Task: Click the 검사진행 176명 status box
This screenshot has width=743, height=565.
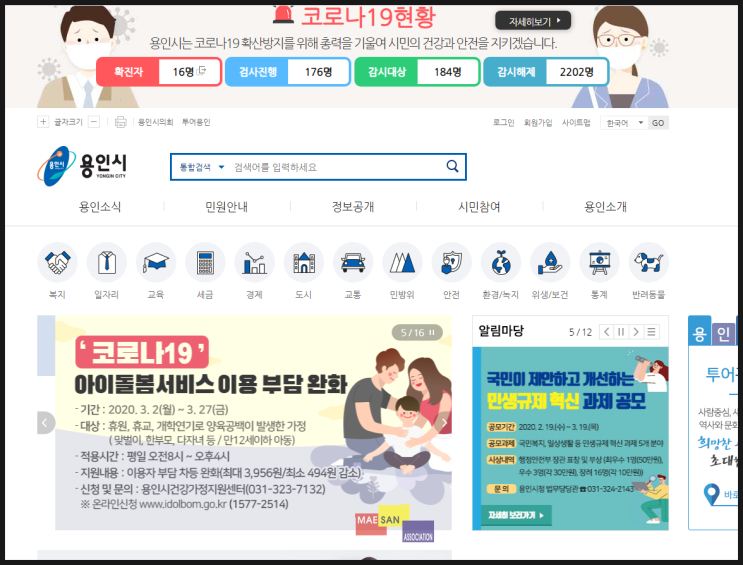Action: tap(288, 72)
